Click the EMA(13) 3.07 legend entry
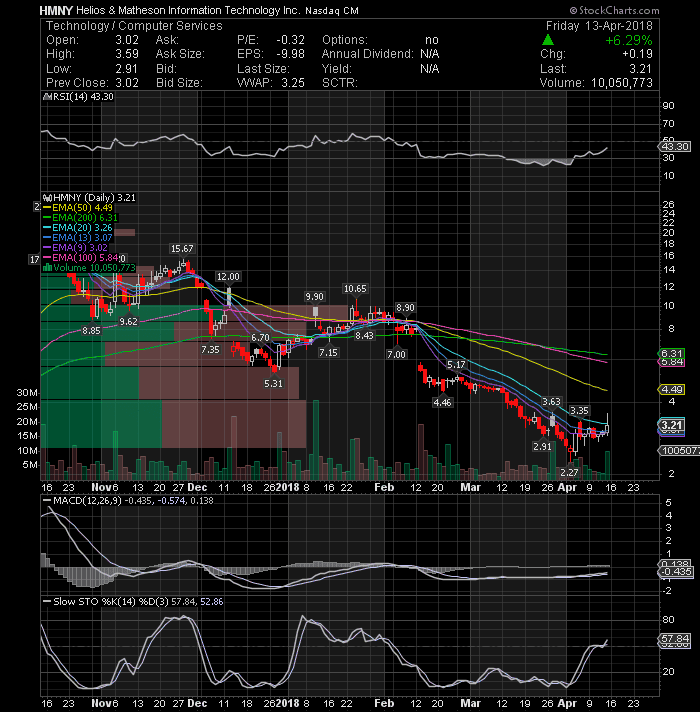Viewport: 700px width, 712px height. [x=78, y=237]
